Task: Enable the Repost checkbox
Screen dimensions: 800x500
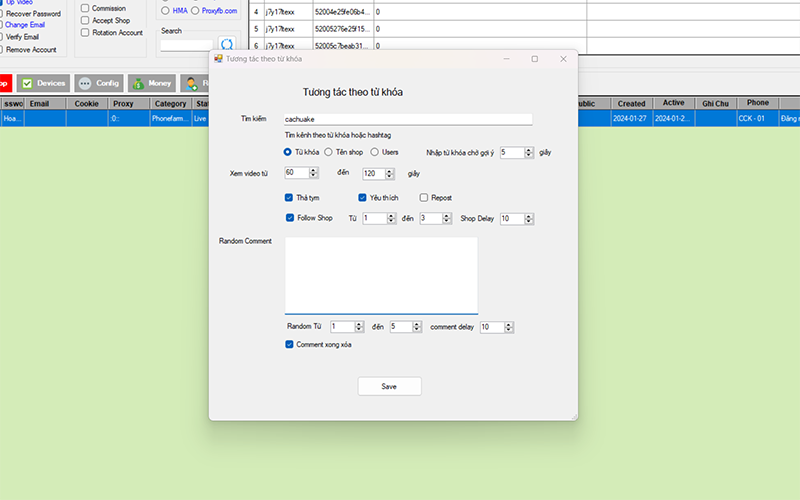Action: (x=423, y=197)
